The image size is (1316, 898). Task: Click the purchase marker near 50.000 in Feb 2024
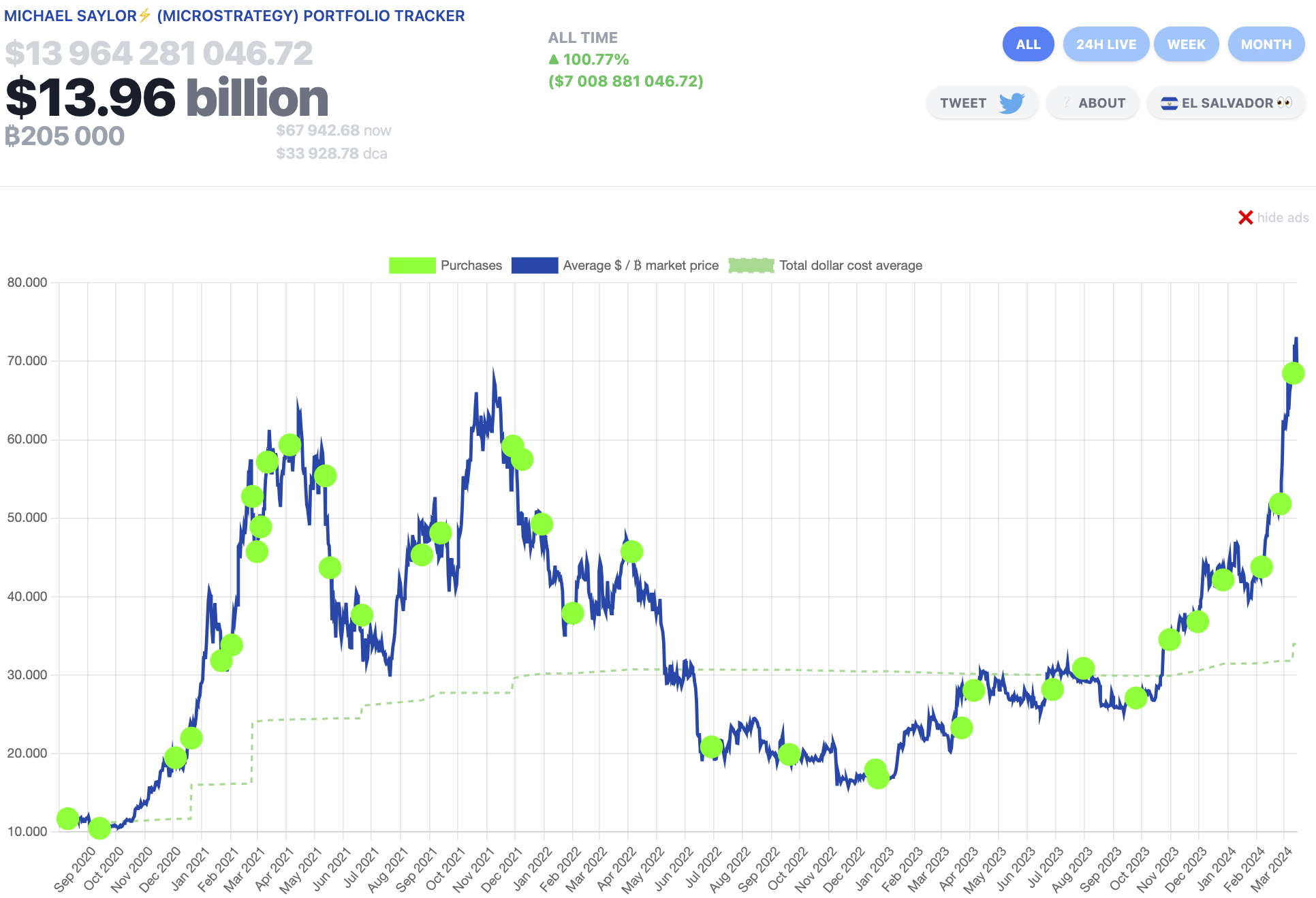tap(1280, 504)
